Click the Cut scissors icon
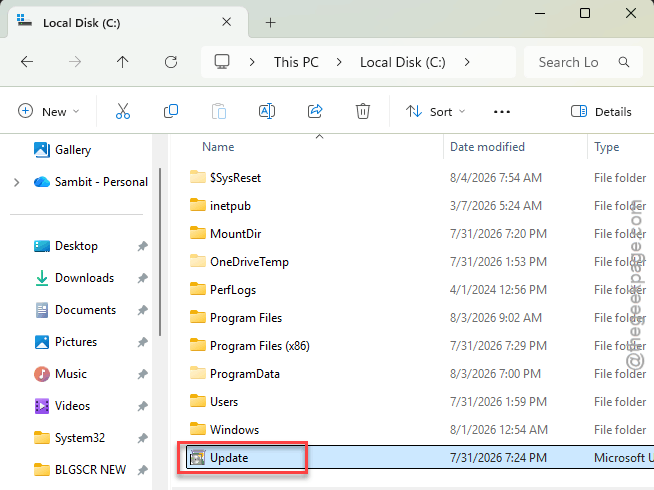The height and width of the screenshot is (490, 654). pyautogui.click(x=123, y=111)
